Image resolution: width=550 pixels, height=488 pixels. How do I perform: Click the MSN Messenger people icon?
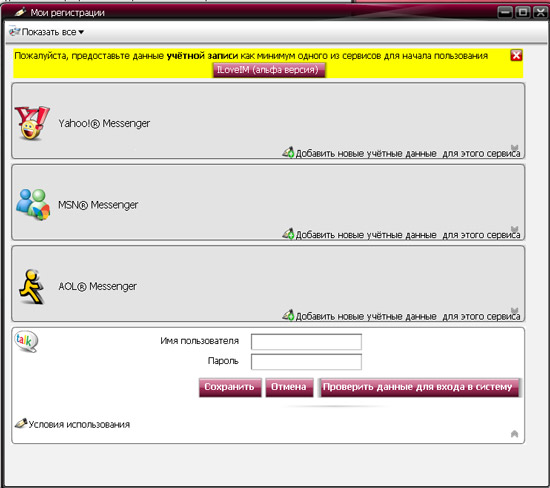[33, 204]
